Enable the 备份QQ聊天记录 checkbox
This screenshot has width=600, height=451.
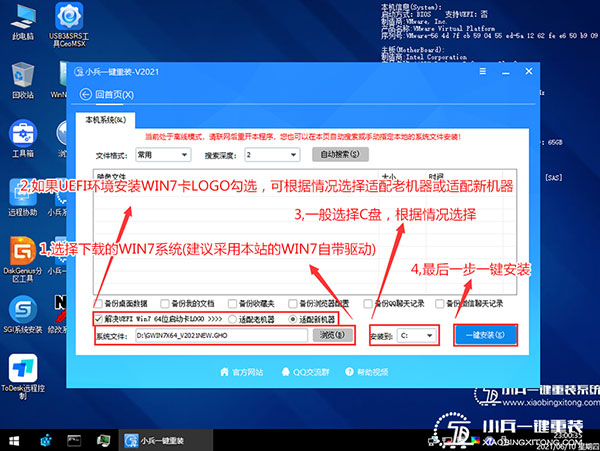368,304
